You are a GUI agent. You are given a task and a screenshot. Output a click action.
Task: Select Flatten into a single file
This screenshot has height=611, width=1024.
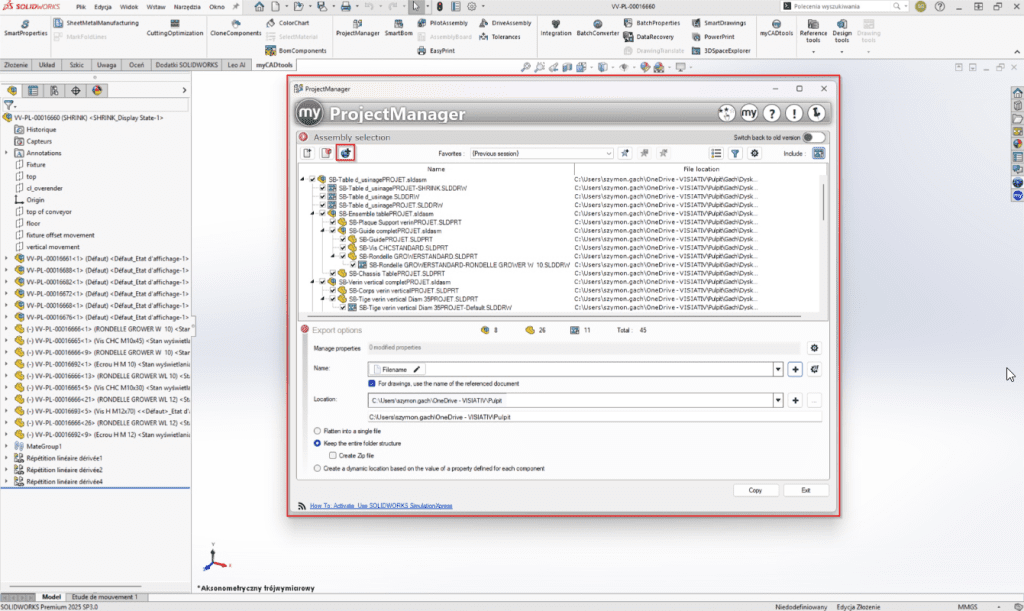point(317,431)
